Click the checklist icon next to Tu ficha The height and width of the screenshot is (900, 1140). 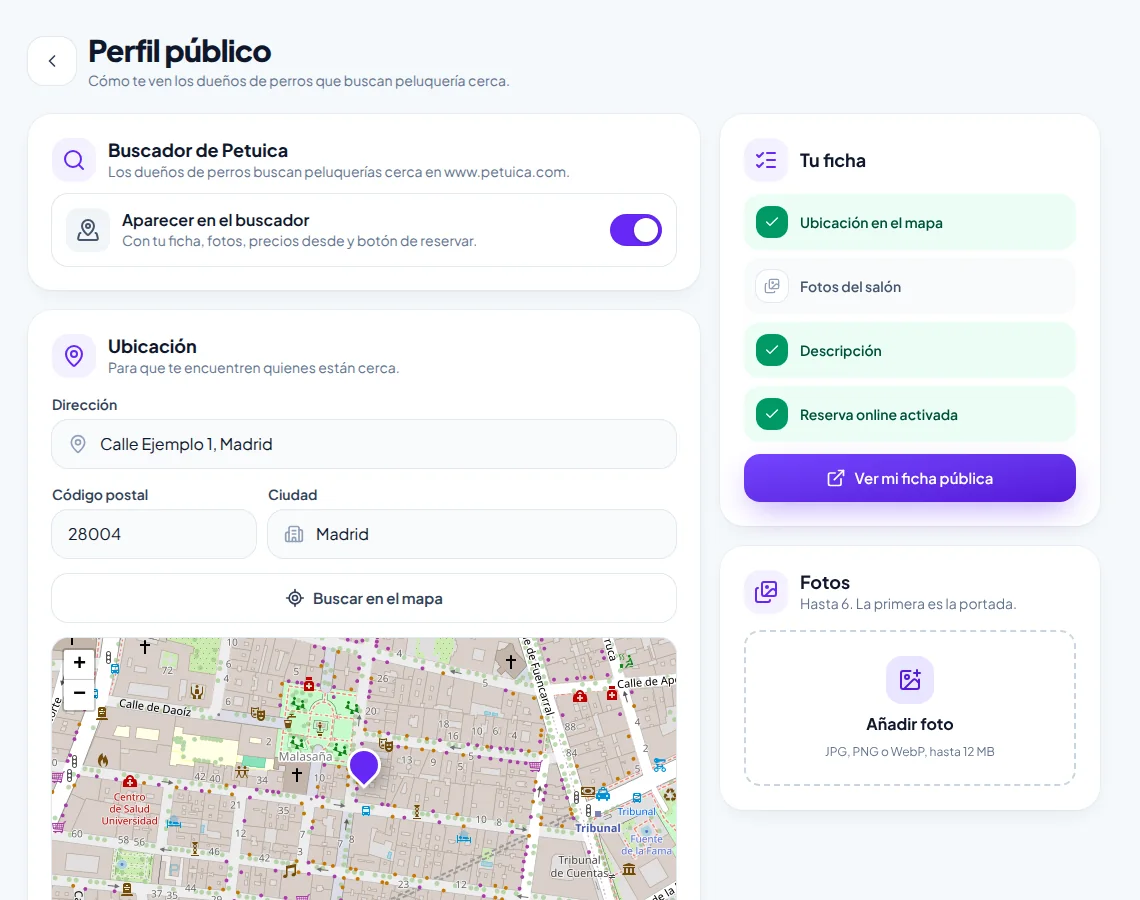[x=766, y=160]
